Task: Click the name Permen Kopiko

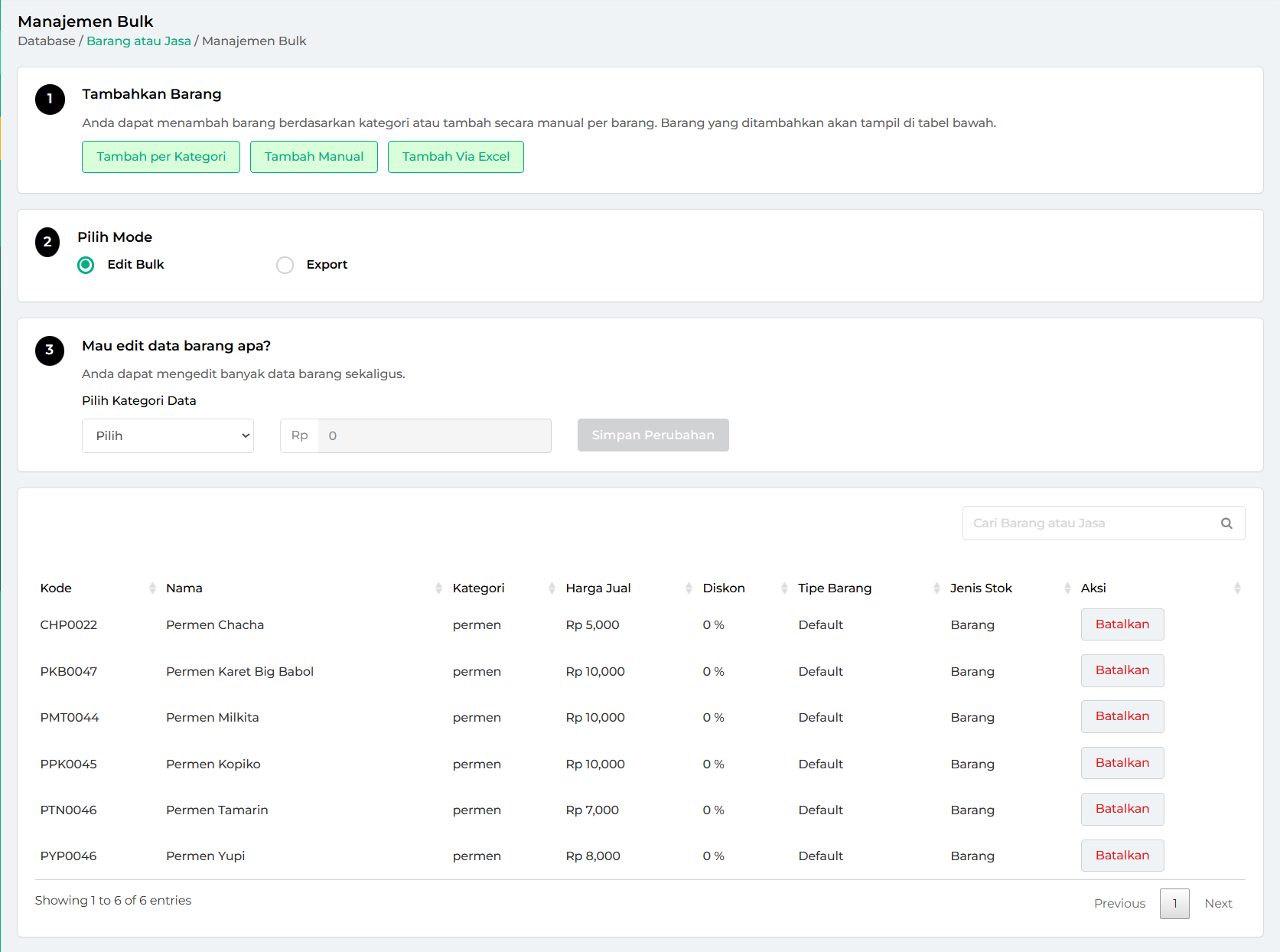Action: 213,765
